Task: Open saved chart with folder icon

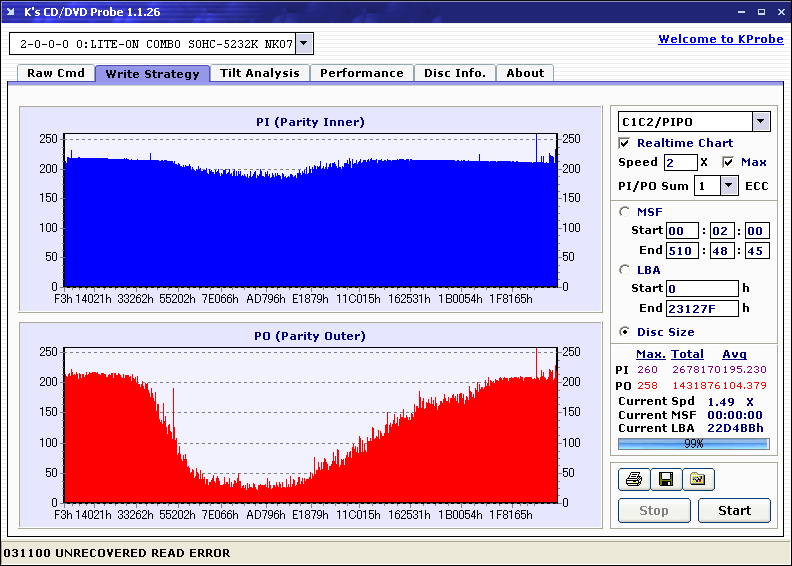Action: coord(698,480)
